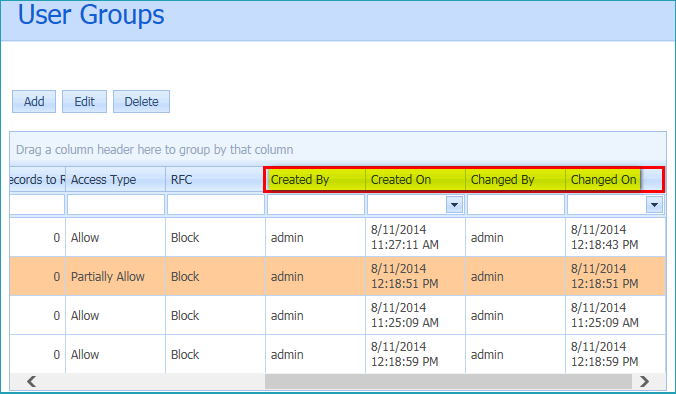Click the left scroll arrow on the horizontal scrollbar
Image resolution: width=676 pixels, height=394 pixels.
tap(31, 381)
